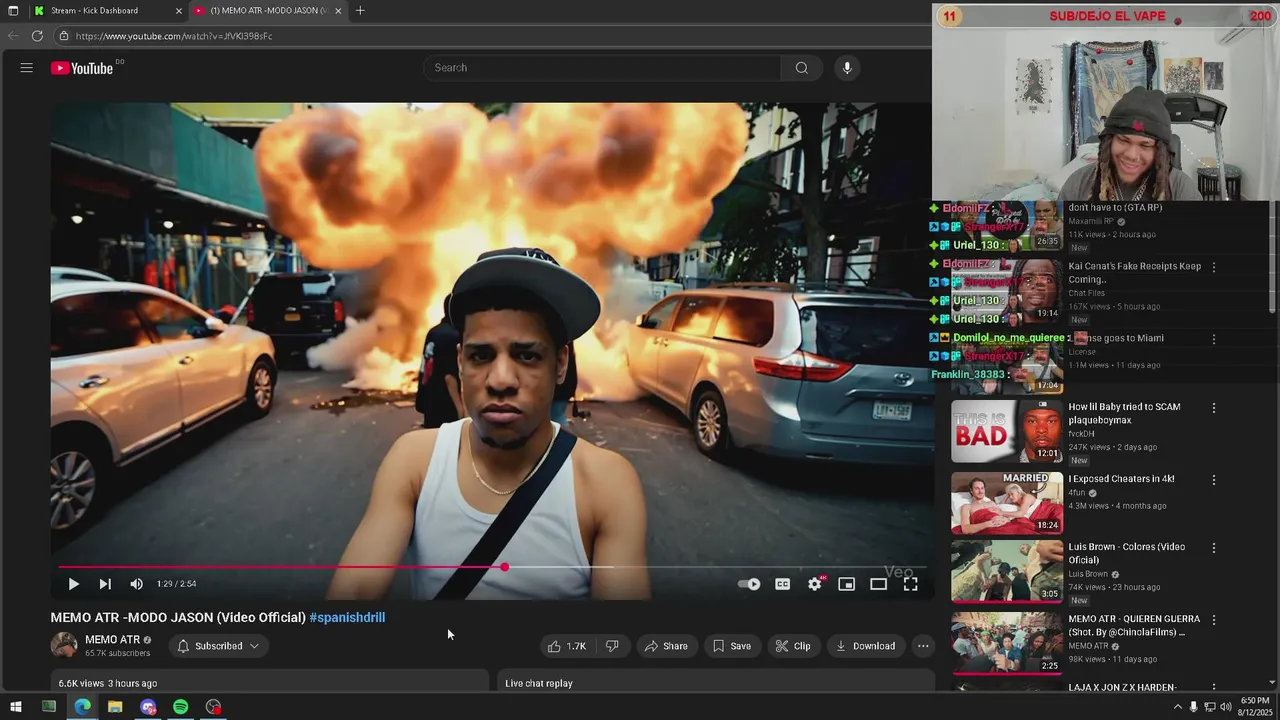Screen dimensions: 1280x720
Task: Save video to a playlist
Action: tap(731, 646)
